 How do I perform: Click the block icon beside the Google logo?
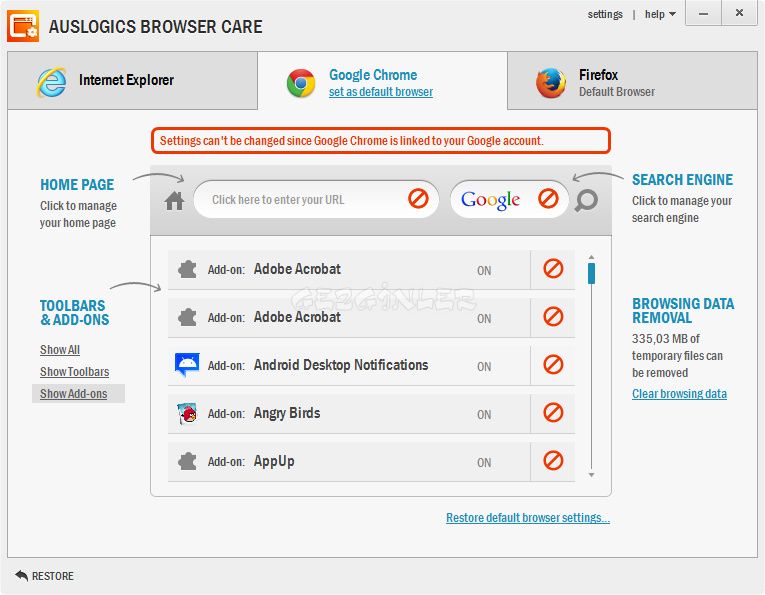coord(548,198)
